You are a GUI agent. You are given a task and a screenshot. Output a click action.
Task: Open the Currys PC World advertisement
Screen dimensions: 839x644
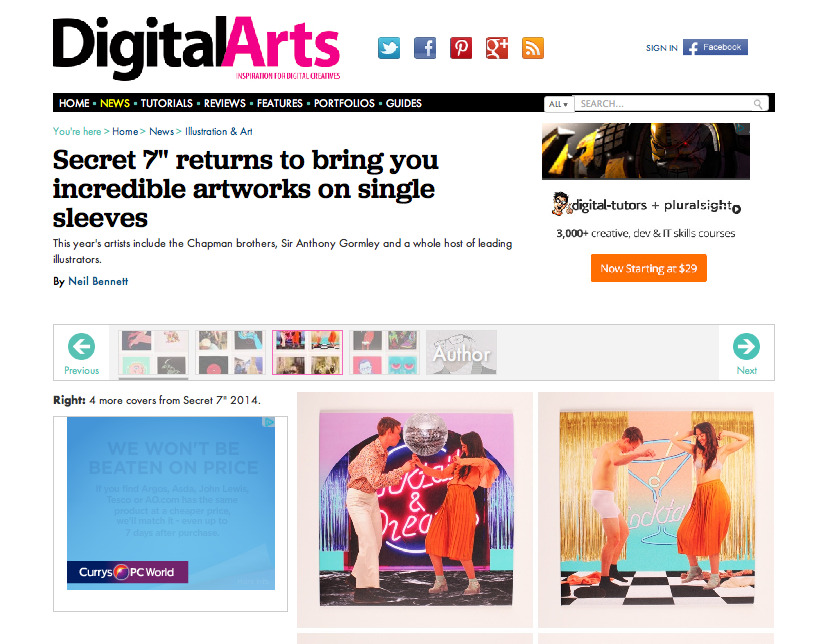tap(171, 503)
